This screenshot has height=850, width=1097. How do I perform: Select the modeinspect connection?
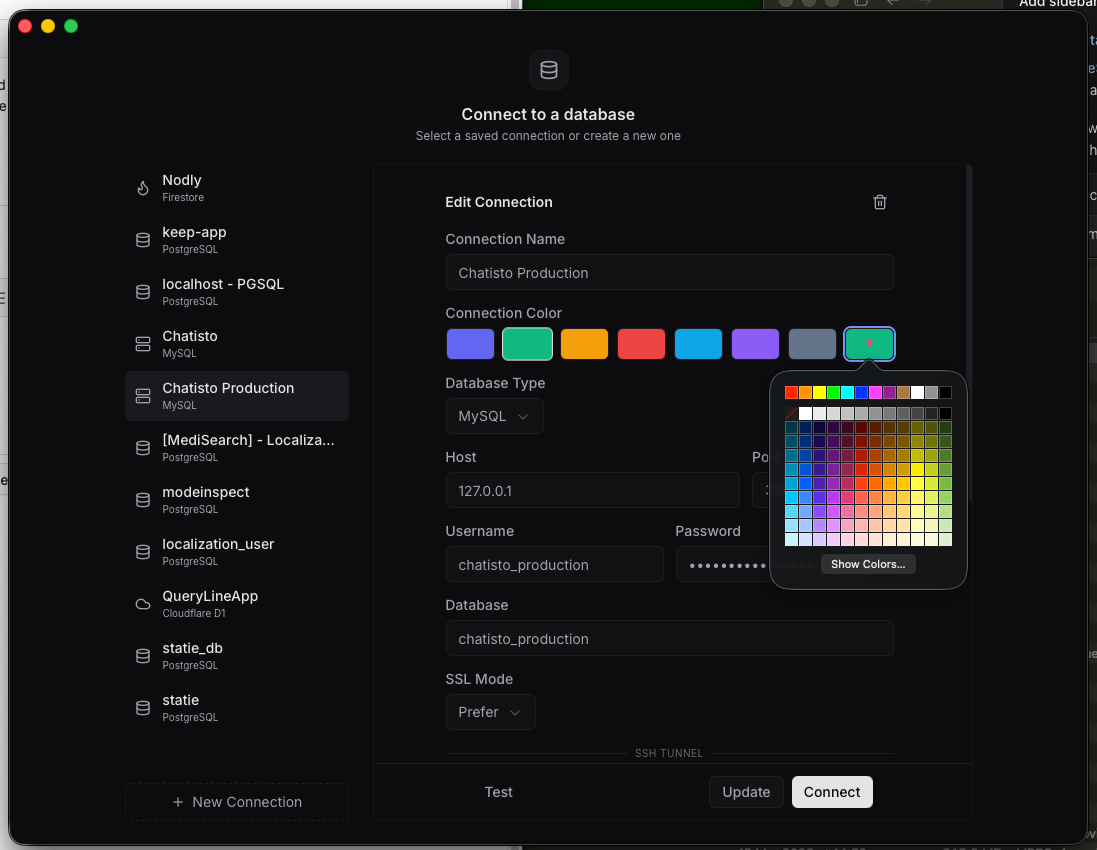[x=236, y=500]
